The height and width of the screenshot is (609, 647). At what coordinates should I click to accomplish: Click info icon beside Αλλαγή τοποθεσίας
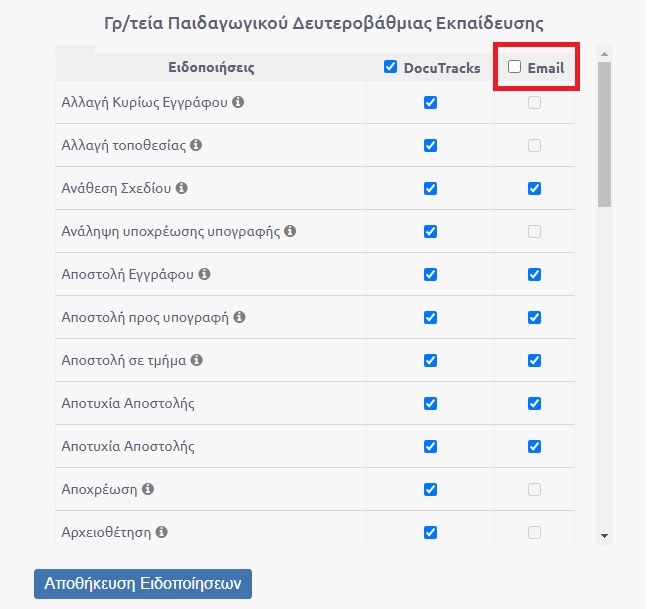pos(196,145)
